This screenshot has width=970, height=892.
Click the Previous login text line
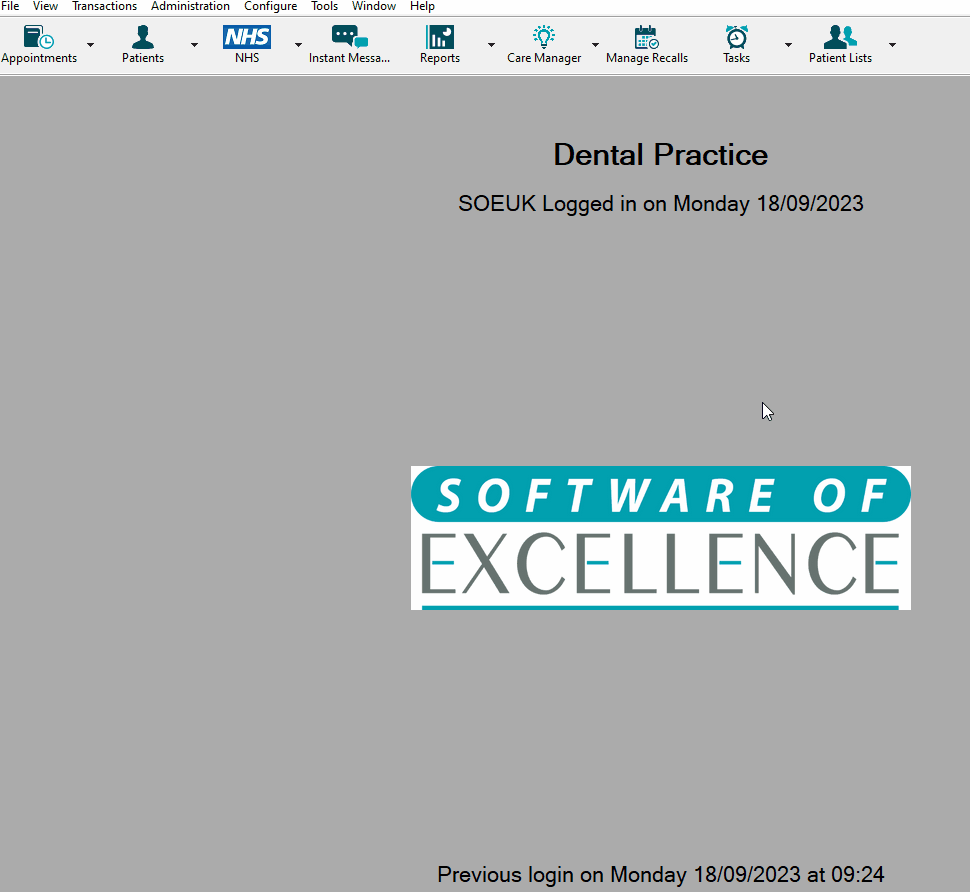(661, 874)
